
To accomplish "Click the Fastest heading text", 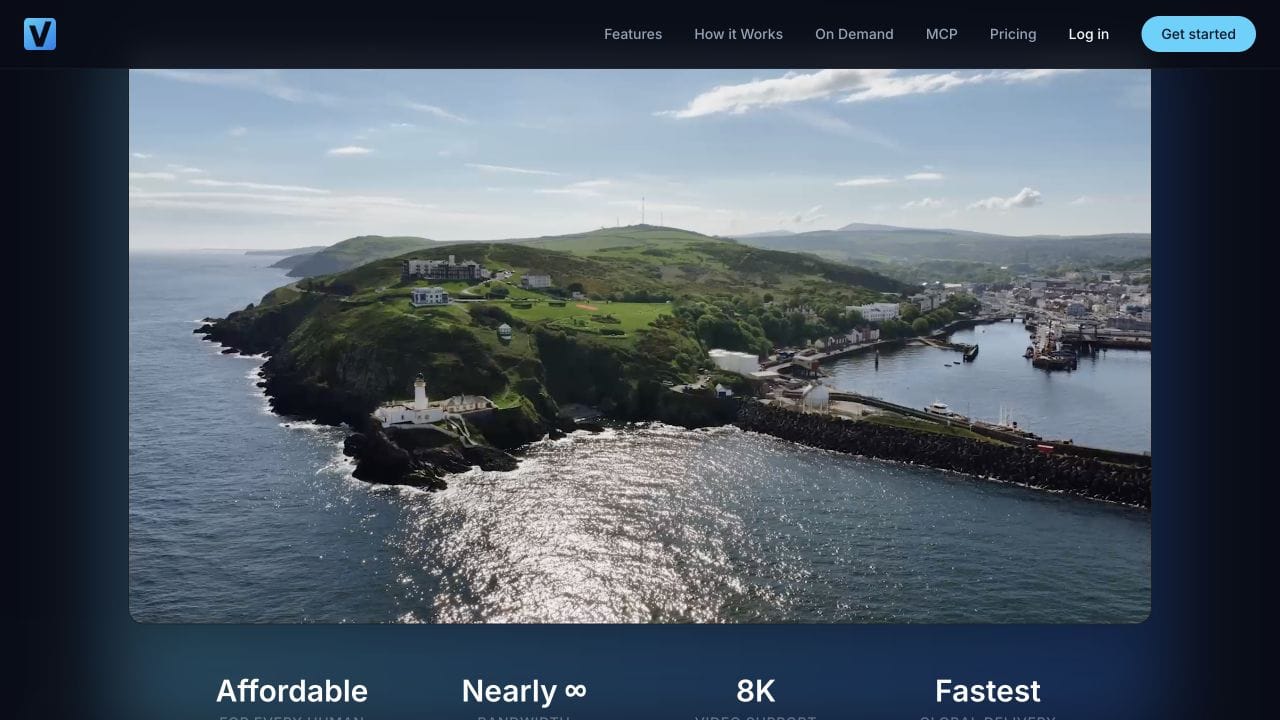I will tap(988, 691).
